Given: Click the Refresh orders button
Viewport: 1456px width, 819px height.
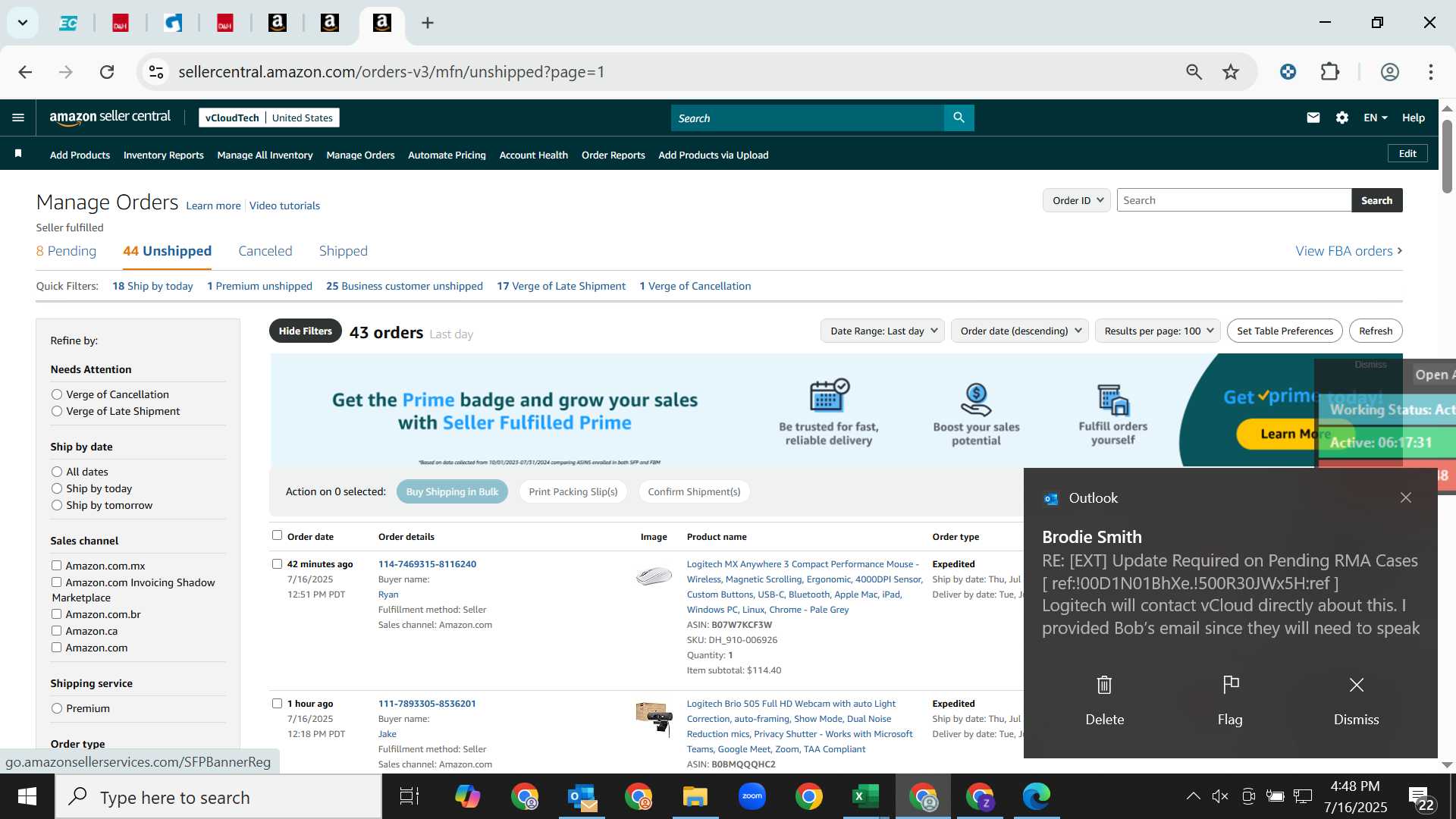Looking at the screenshot, I should click(x=1375, y=331).
